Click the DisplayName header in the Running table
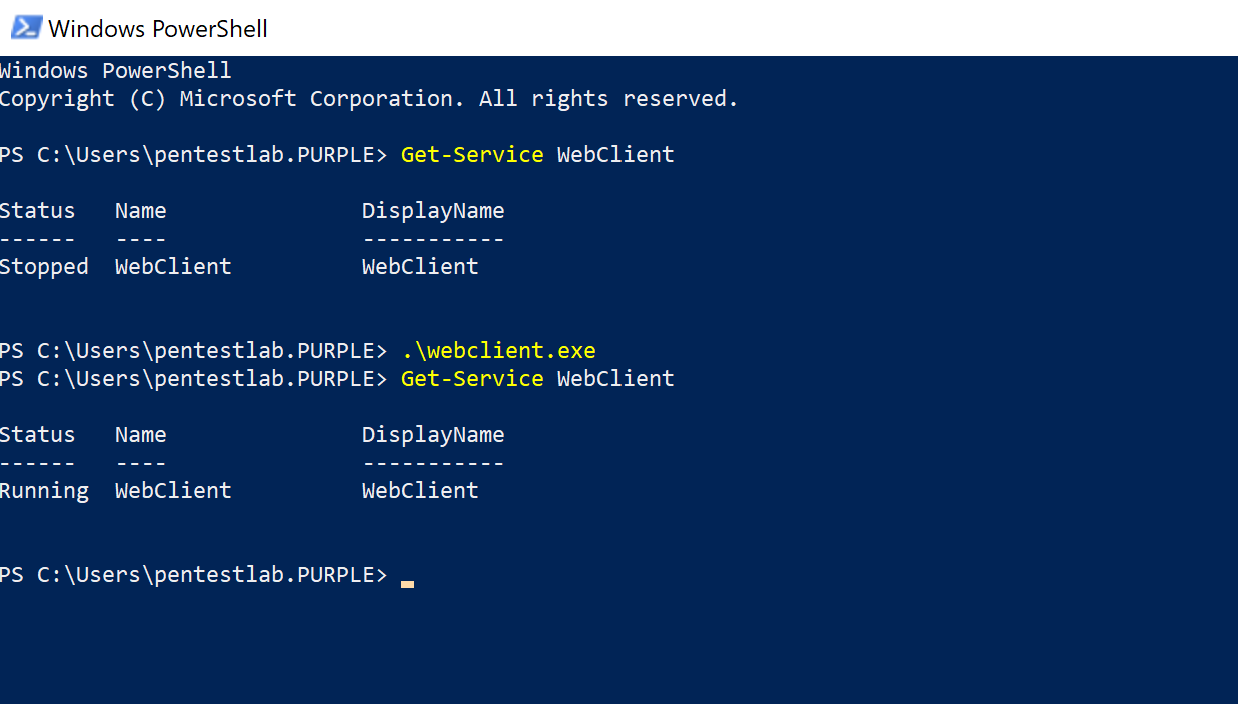 coord(433,435)
